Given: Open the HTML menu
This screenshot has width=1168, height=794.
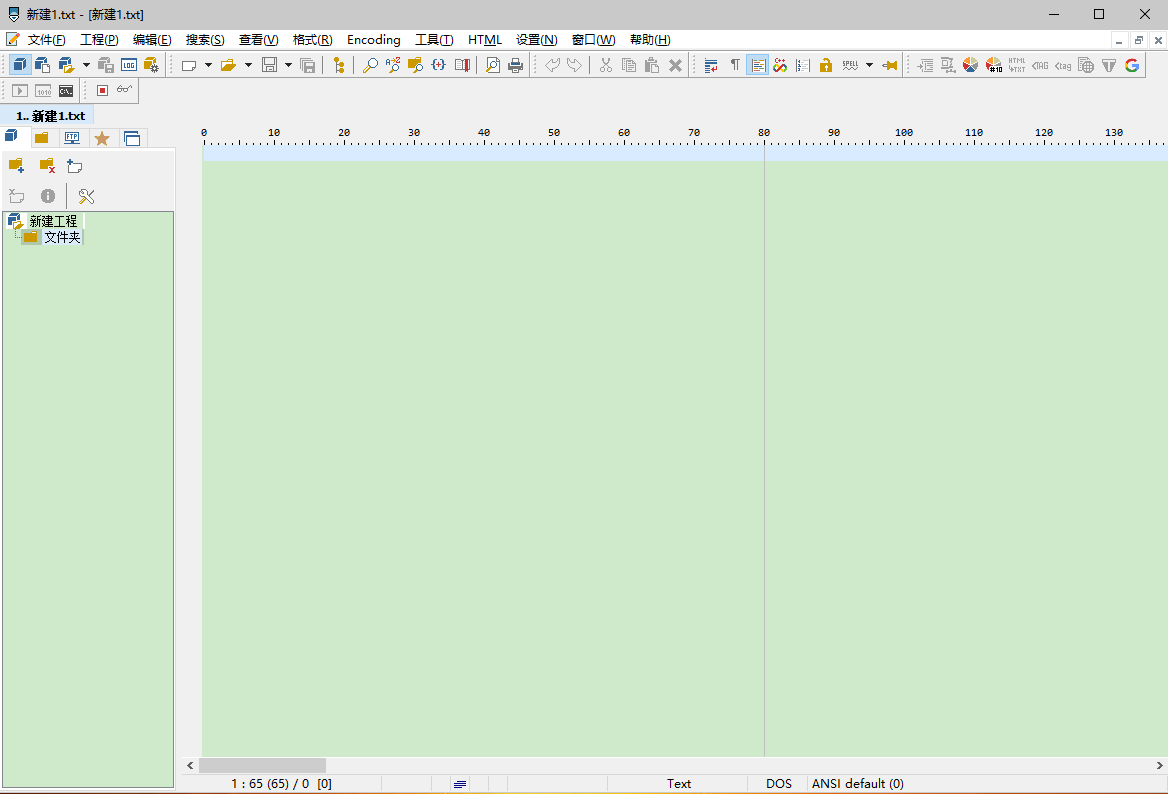Looking at the screenshot, I should pos(484,40).
